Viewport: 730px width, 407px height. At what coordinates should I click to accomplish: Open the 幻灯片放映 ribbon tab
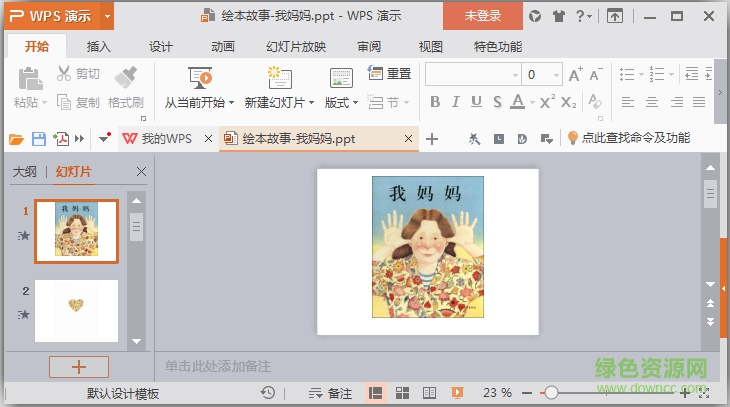(x=296, y=47)
